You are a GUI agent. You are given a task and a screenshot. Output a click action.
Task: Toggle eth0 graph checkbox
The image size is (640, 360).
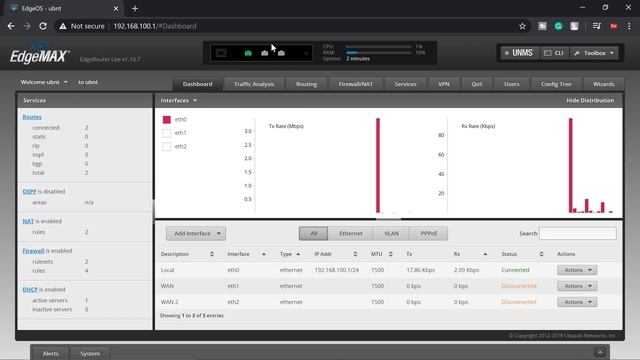(x=167, y=119)
